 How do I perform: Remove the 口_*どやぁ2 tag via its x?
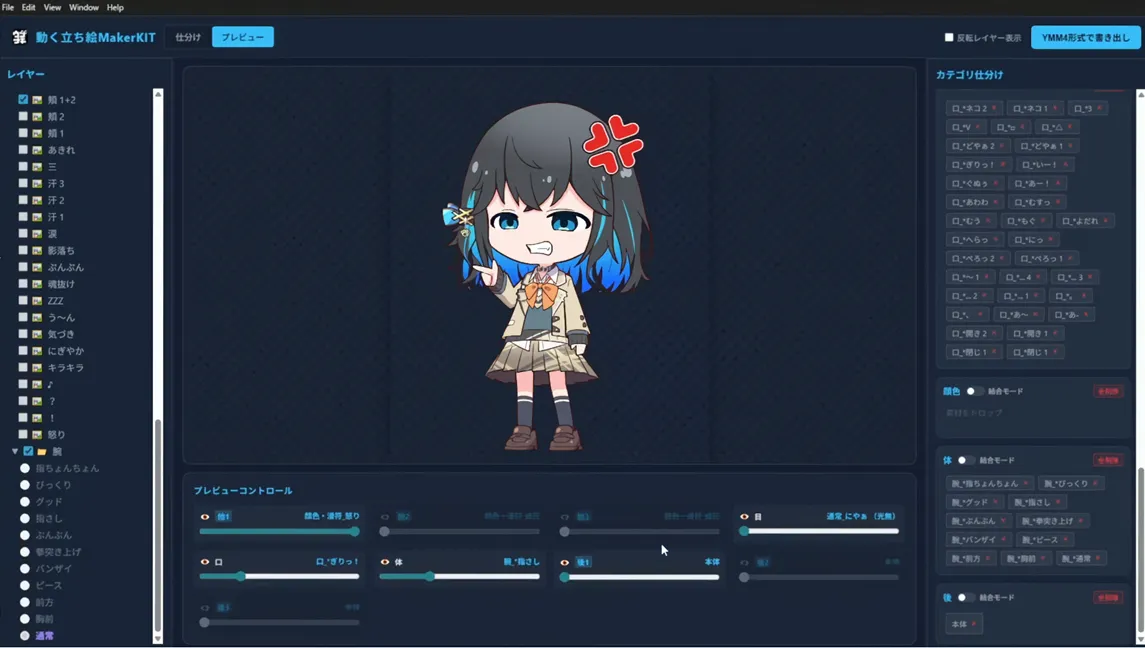pyautogui.click(x=1002, y=145)
